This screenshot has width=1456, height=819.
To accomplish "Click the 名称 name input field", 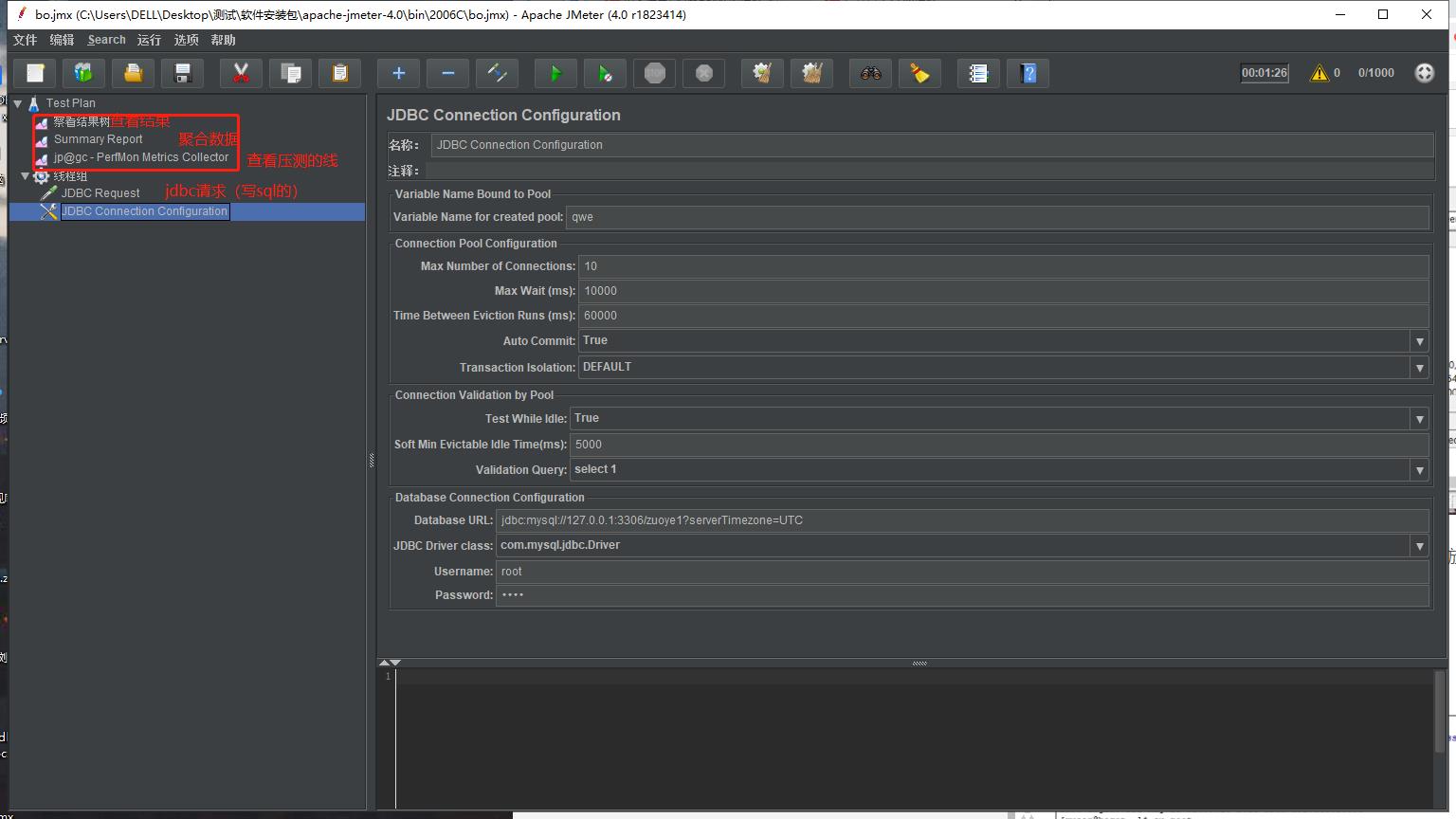I will (932, 145).
